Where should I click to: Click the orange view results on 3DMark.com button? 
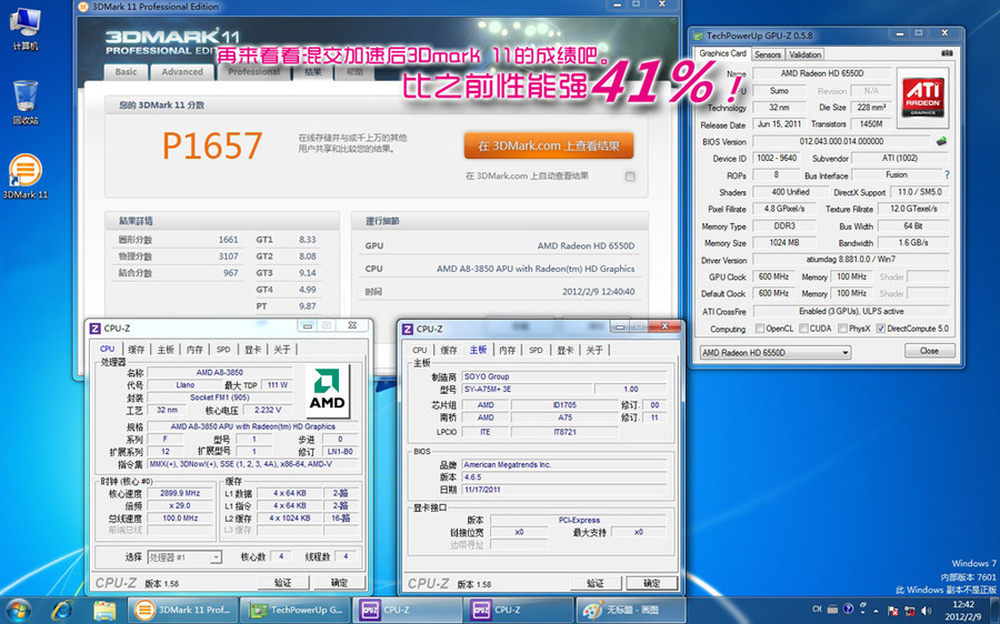(548, 146)
